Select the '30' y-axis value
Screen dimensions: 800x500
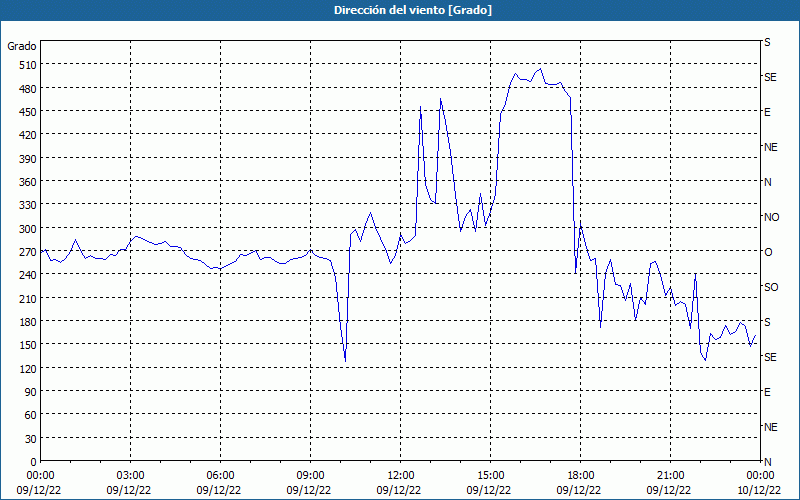coord(31,439)
